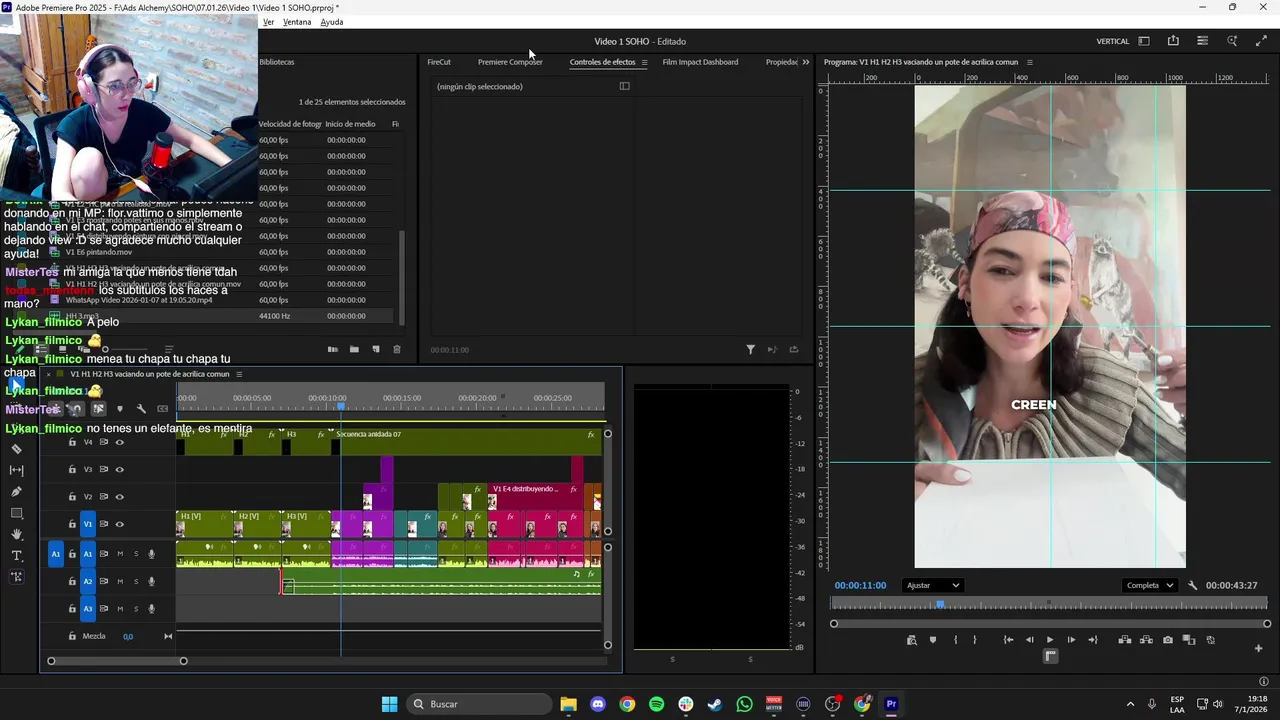Open the timeline sequence panel menu
The width and height of the screenshot is (1280, 720).
point(239,374)
